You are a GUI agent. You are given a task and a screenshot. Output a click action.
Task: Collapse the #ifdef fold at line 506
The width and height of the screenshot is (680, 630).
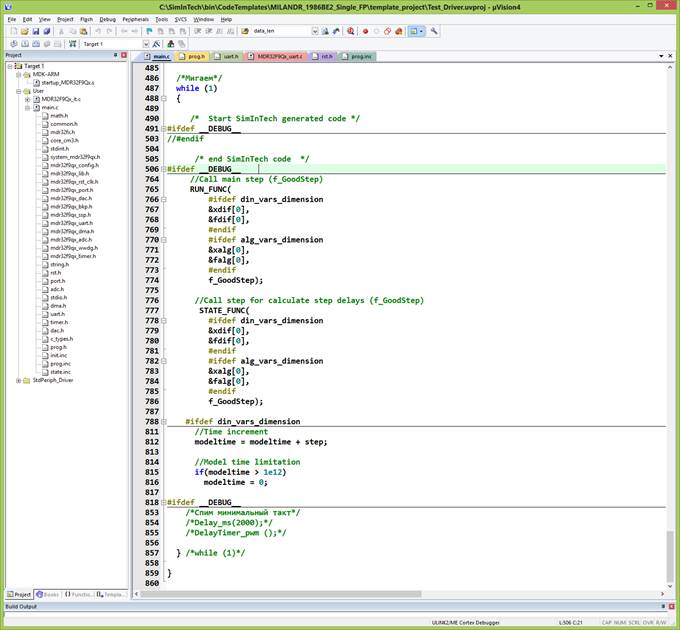tap(164, 170)
